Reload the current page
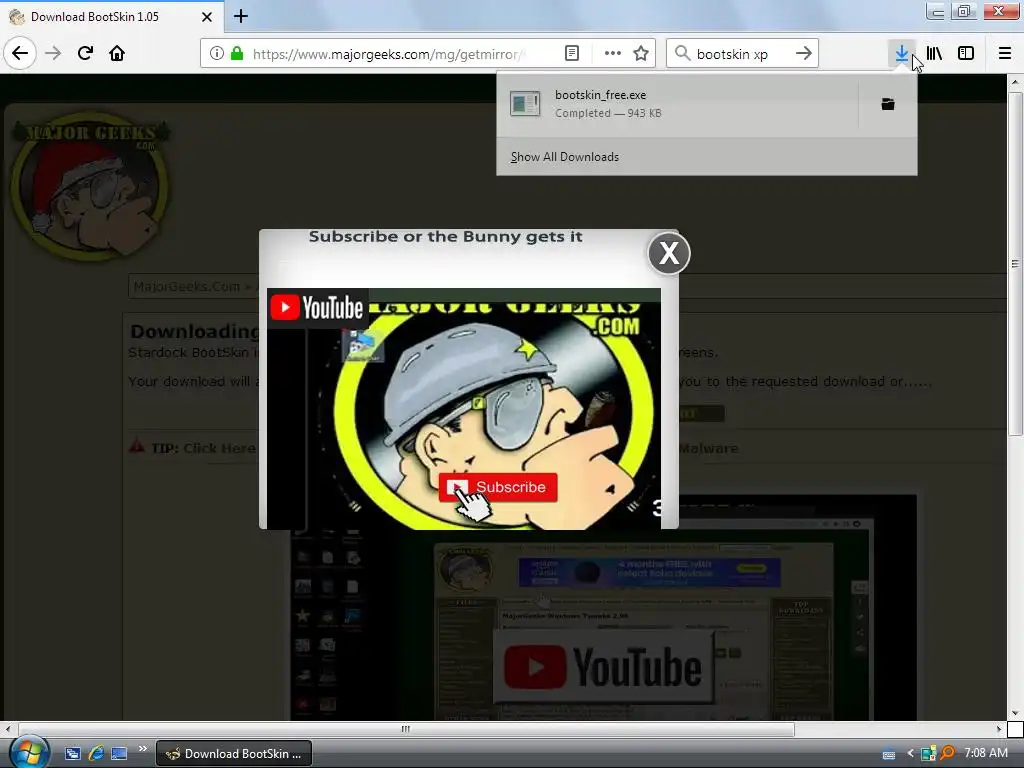 tap(85, 53)
